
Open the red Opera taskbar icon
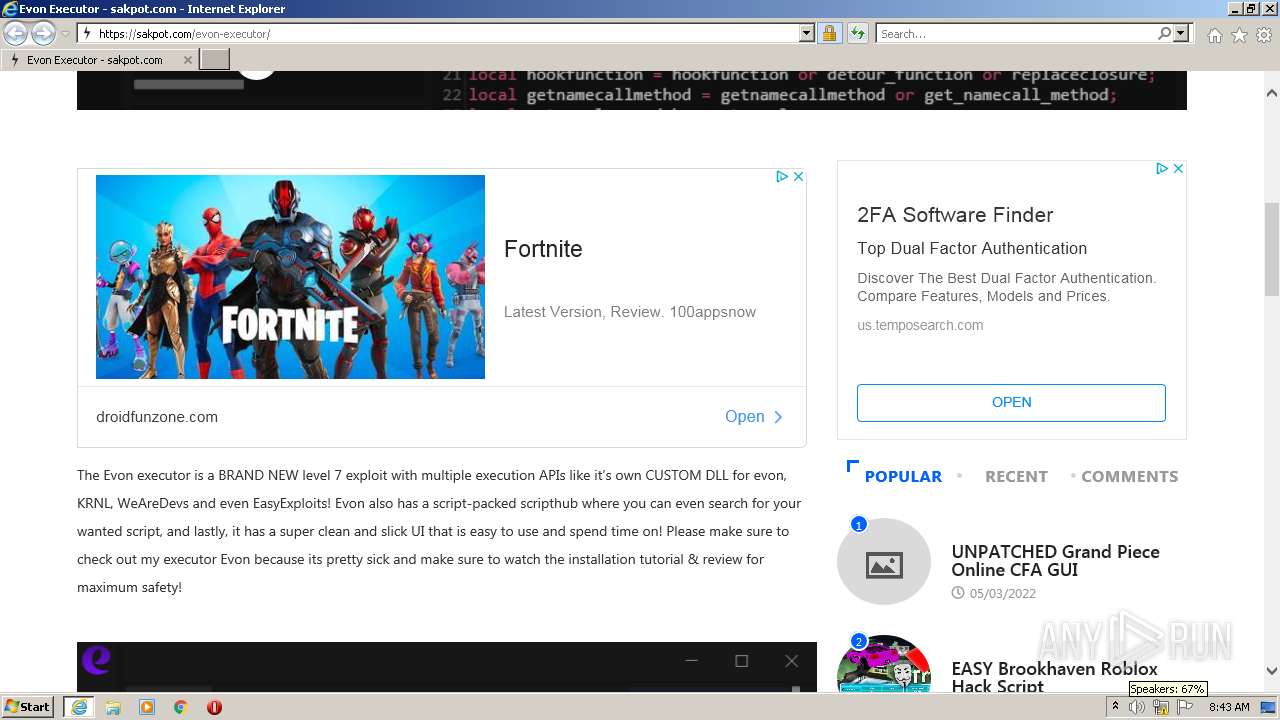tap(214, 707)
